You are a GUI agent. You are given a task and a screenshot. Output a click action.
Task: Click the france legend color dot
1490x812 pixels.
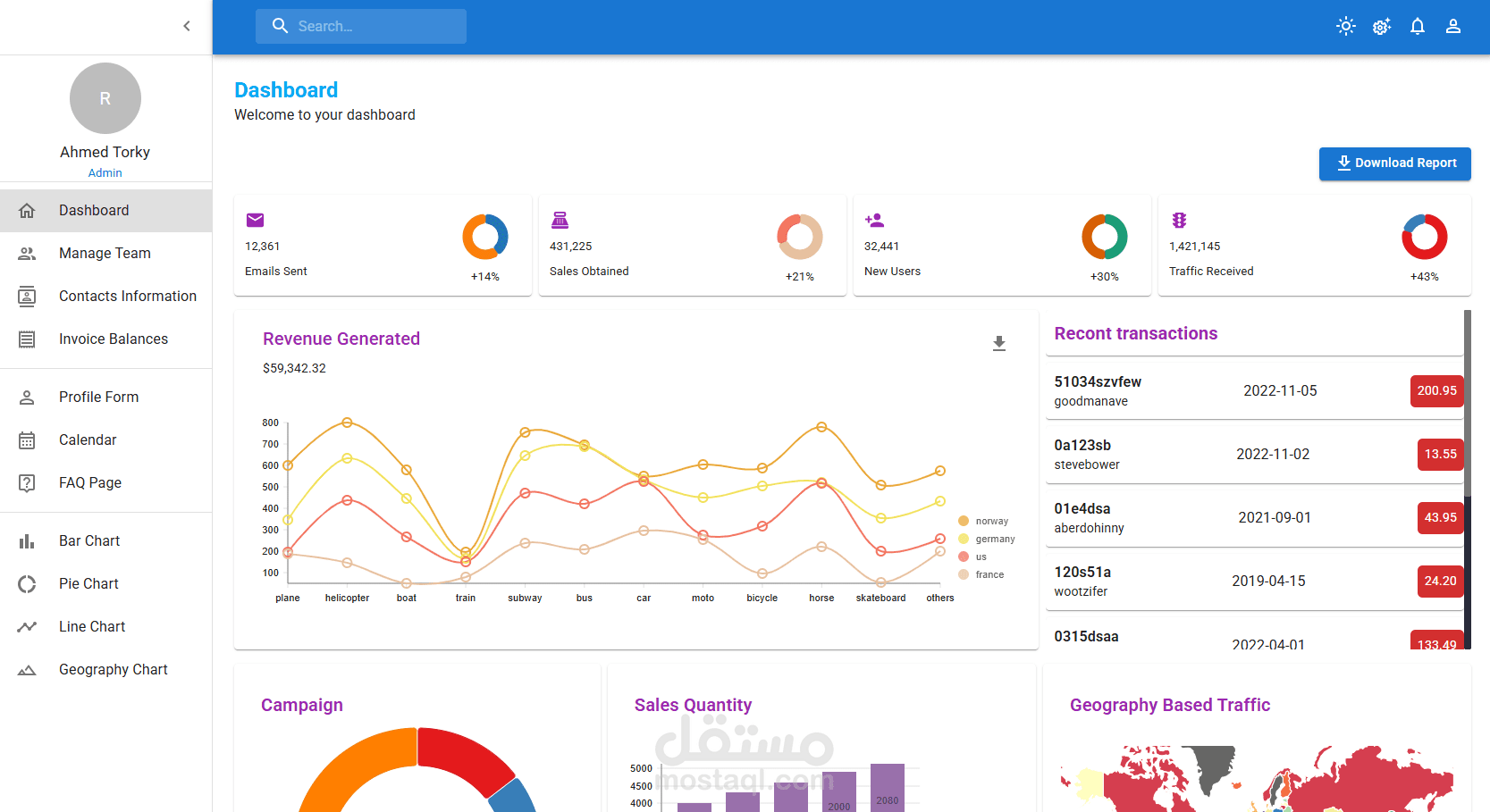(964, 574)
